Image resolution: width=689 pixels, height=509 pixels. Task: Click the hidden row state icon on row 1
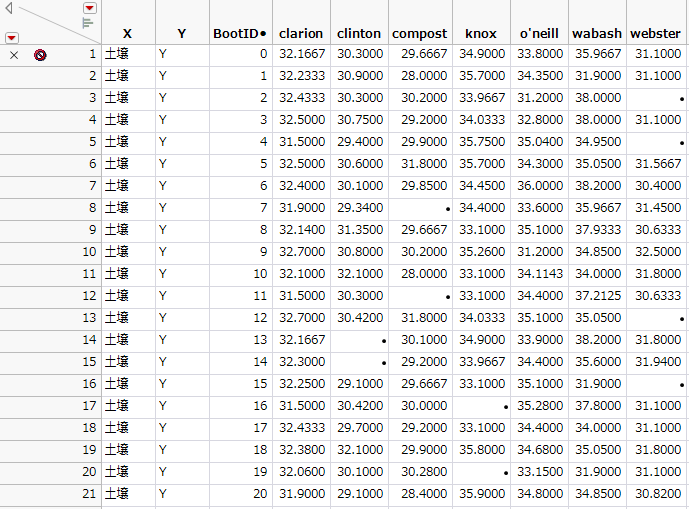point(40,55)
